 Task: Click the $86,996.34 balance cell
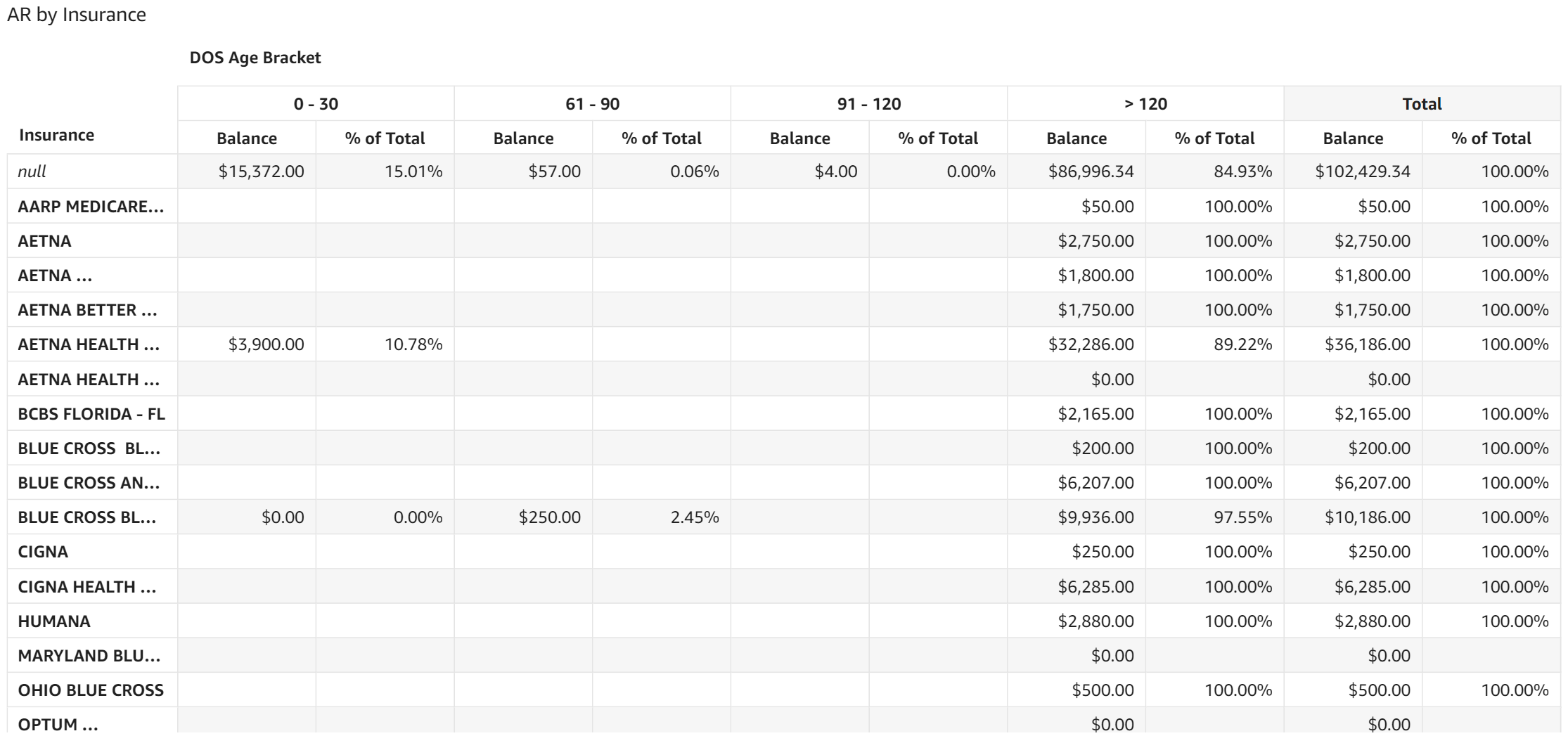(x=1091, y=172)
